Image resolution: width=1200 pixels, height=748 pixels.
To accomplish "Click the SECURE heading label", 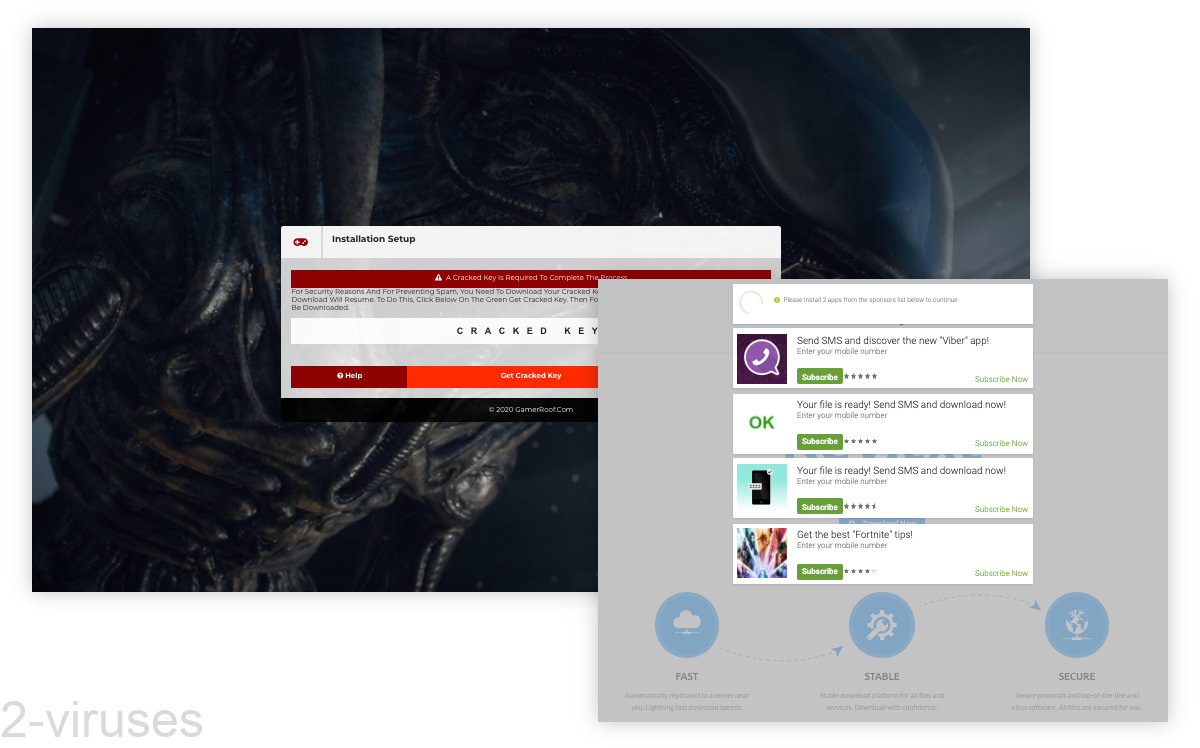I will [x=1077, y=677].
